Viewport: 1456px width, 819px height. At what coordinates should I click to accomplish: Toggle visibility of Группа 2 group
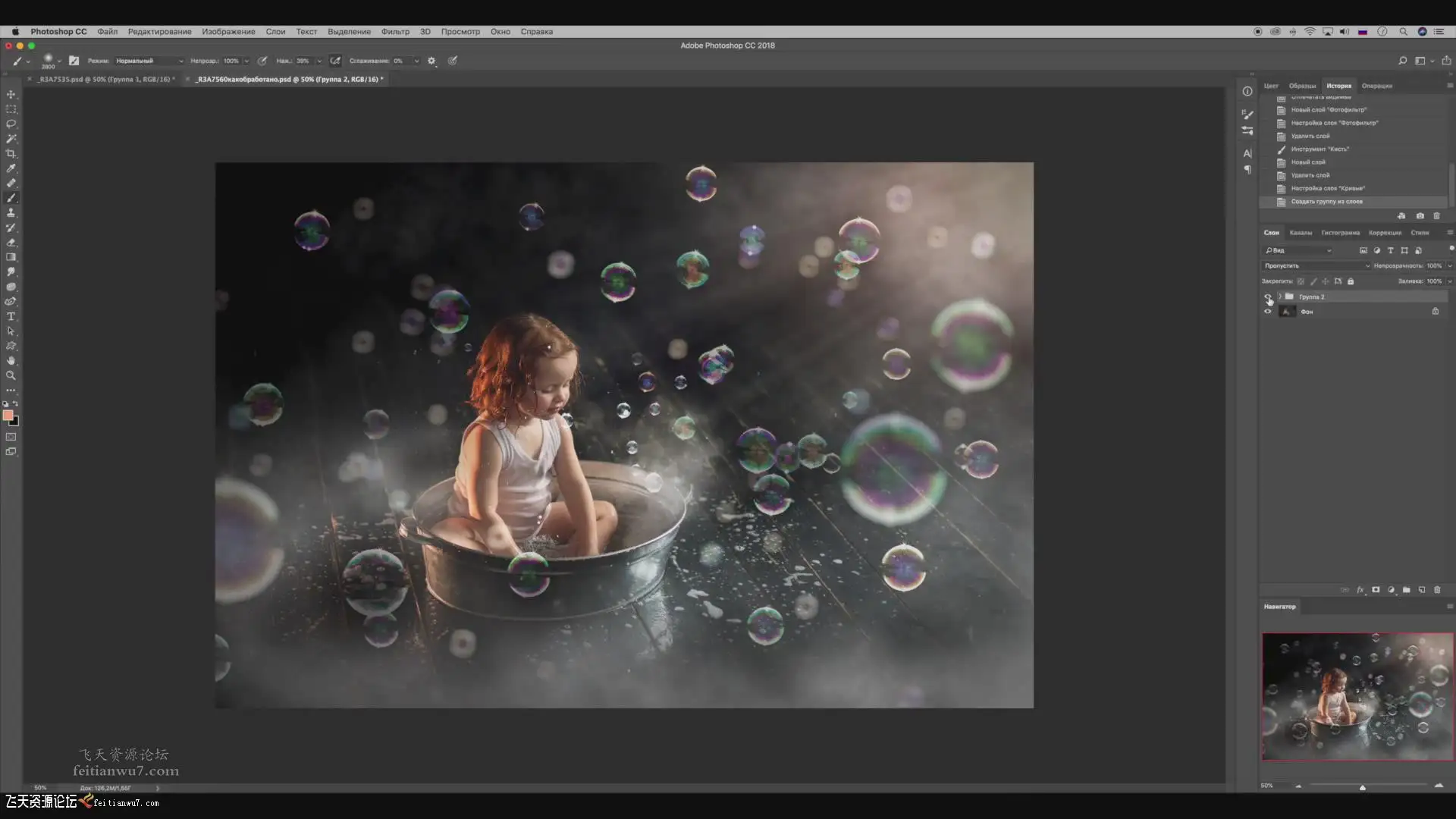1267,297
